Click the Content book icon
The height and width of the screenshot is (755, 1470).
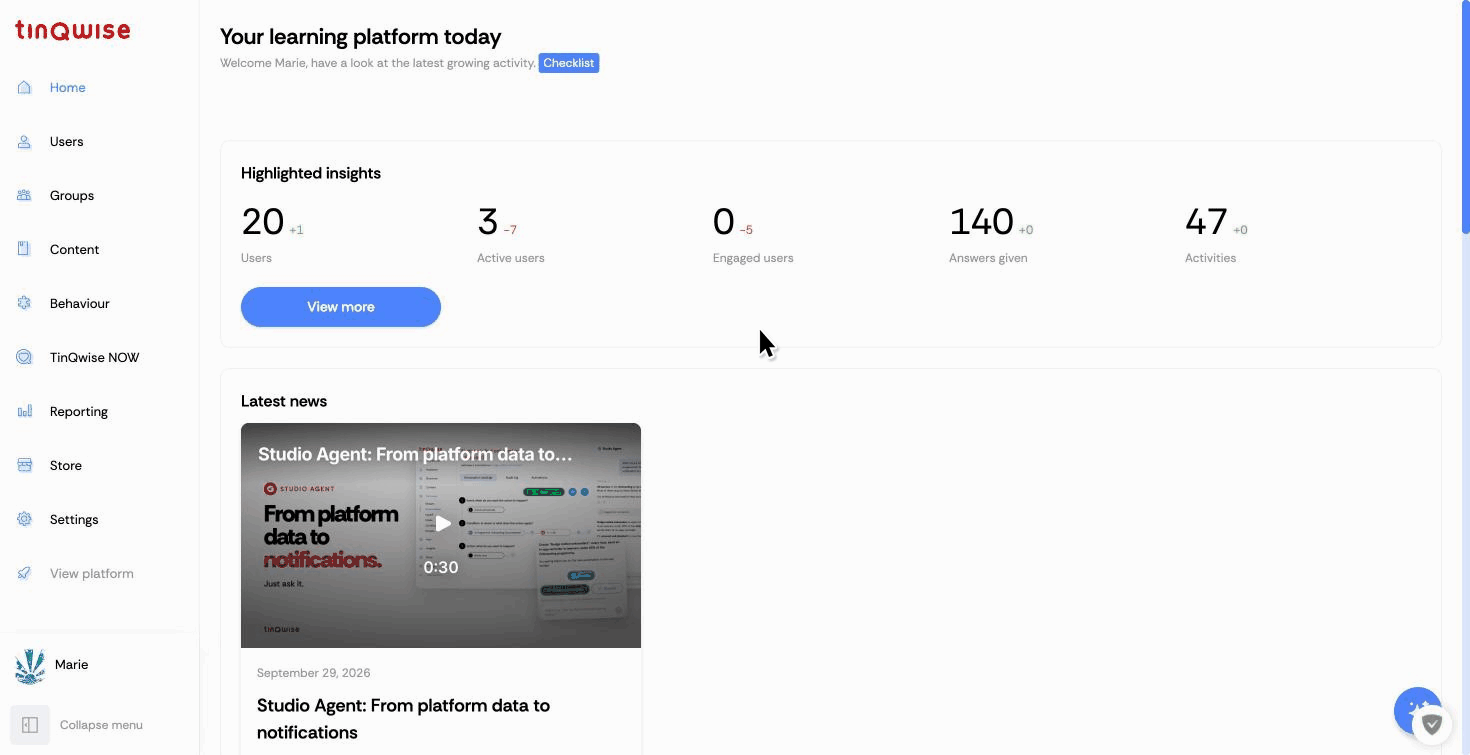(x=25, y=250)
